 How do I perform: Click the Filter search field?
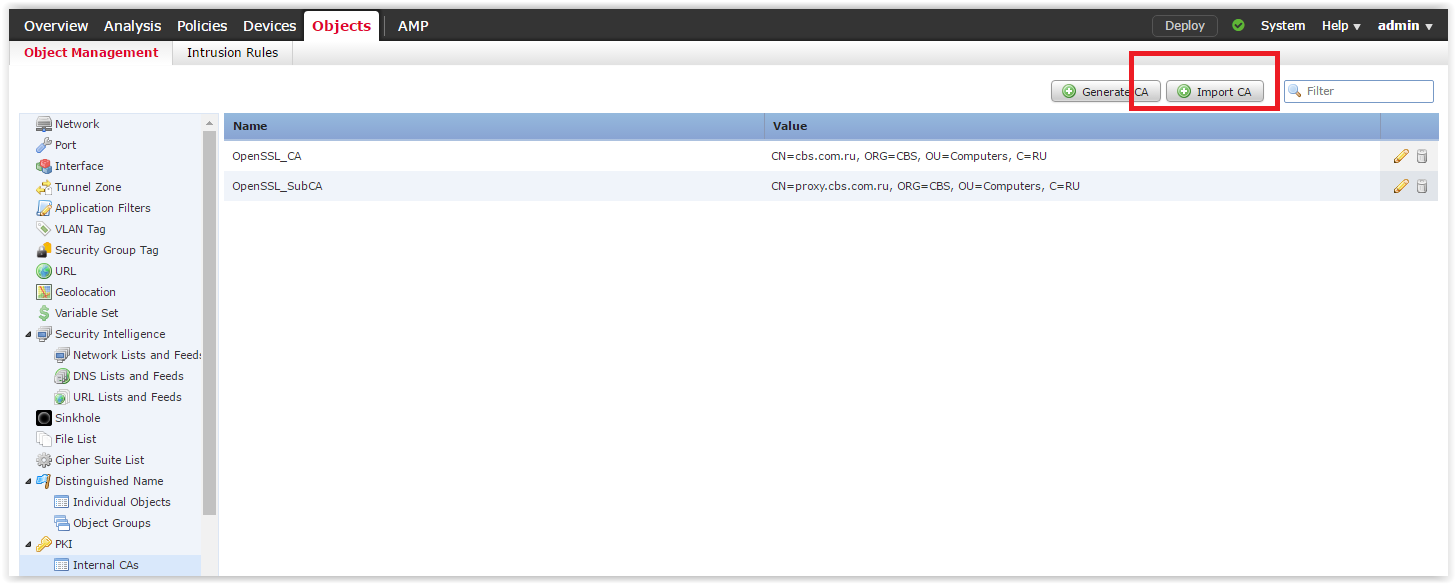coord(1359,91)
